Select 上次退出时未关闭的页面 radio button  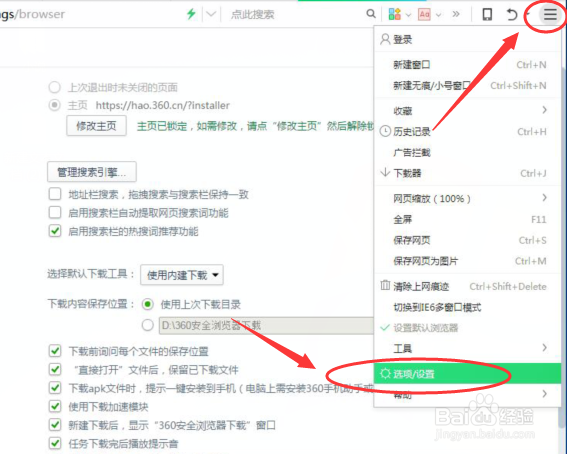(x=55, y=87)
